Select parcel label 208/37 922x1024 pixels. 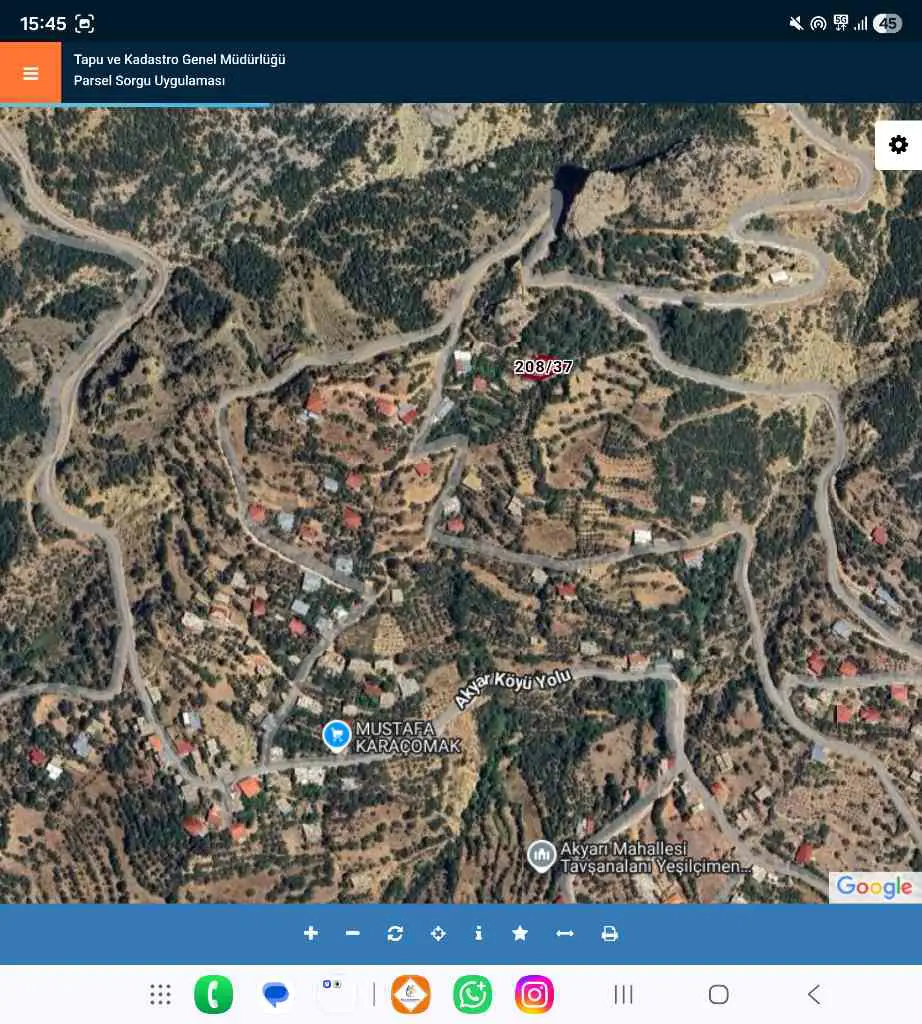point(543,367)
